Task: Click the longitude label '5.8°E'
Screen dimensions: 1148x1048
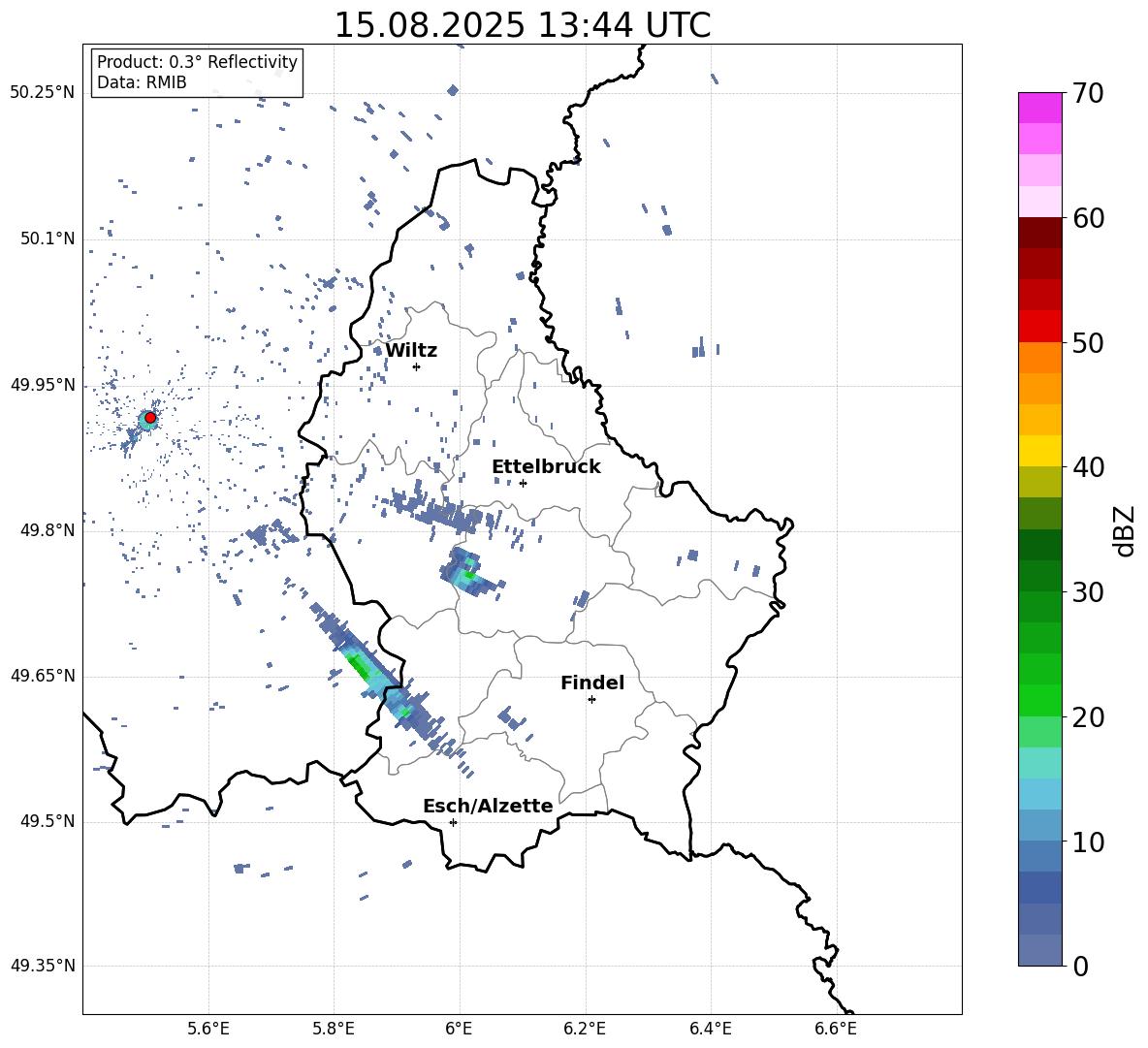Action: [x=334, y=1029]
